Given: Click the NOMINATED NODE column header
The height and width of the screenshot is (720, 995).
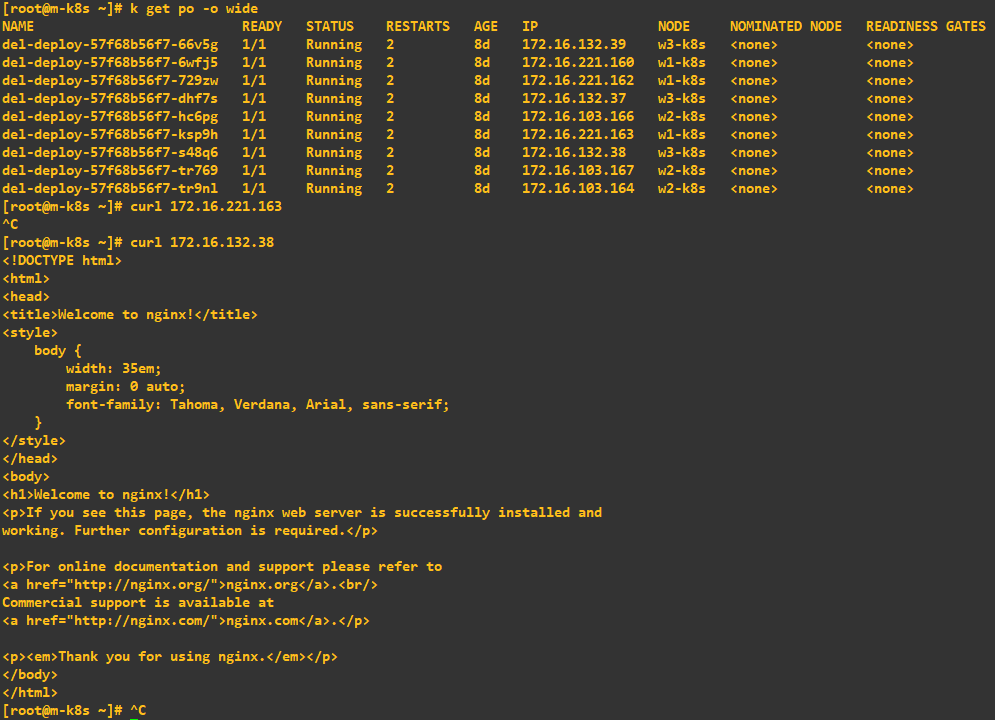Looking at the screenshot, I should tap(785, 27).
